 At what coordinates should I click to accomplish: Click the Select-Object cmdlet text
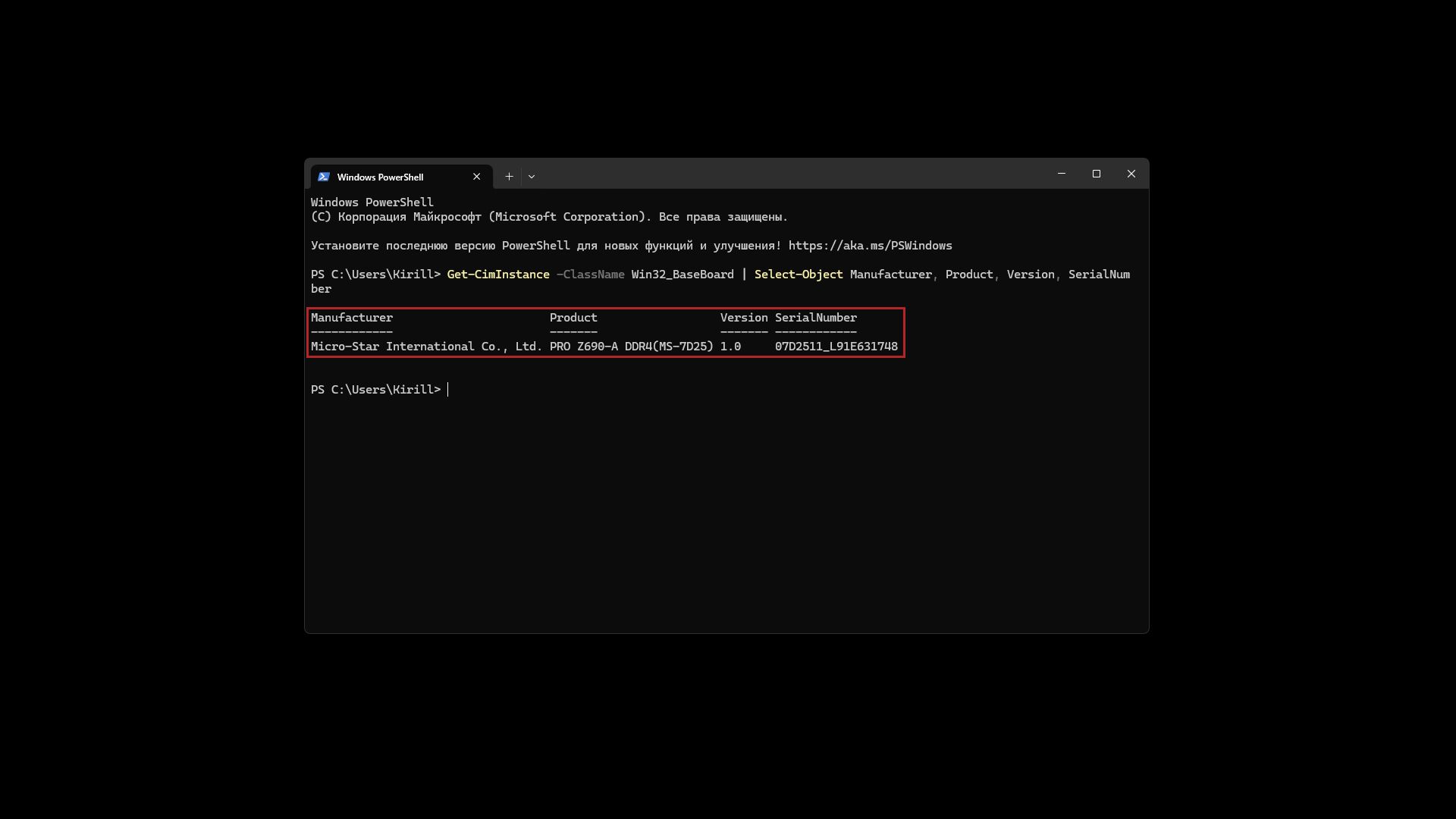799,275
